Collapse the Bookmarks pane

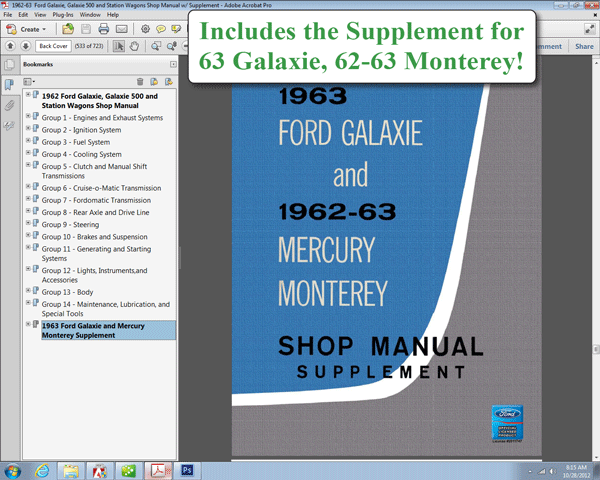click(173, 64)
